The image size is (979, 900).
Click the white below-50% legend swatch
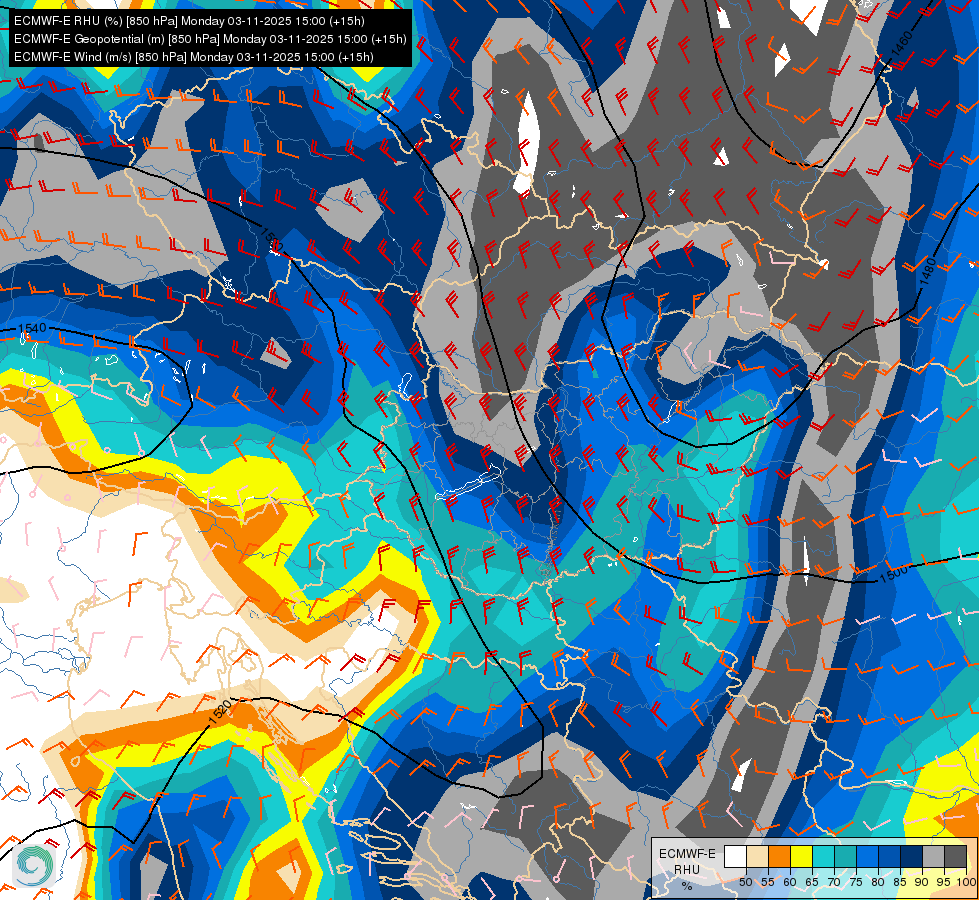point(735,857)
